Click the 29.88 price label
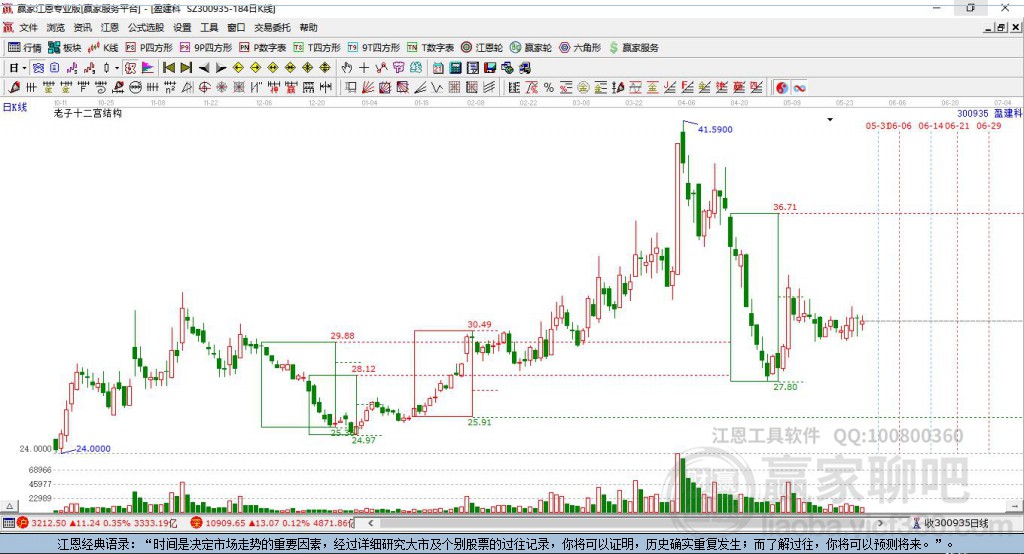Screen dimensions: 1024x554 [x=342, y=336]
